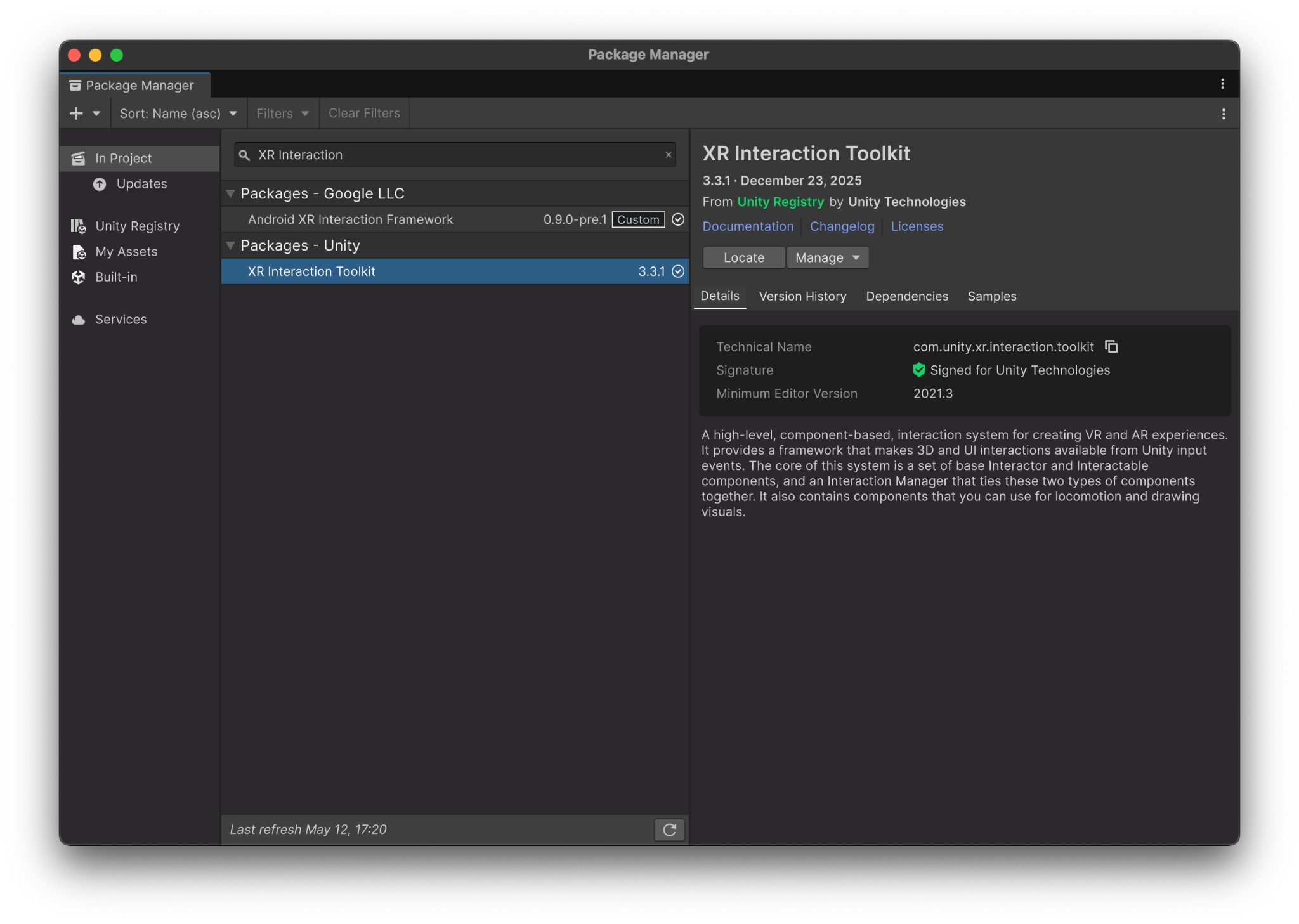Select Services in the sidebar
The width and height of the screenshot is (1299, 924).
point(140,320)
